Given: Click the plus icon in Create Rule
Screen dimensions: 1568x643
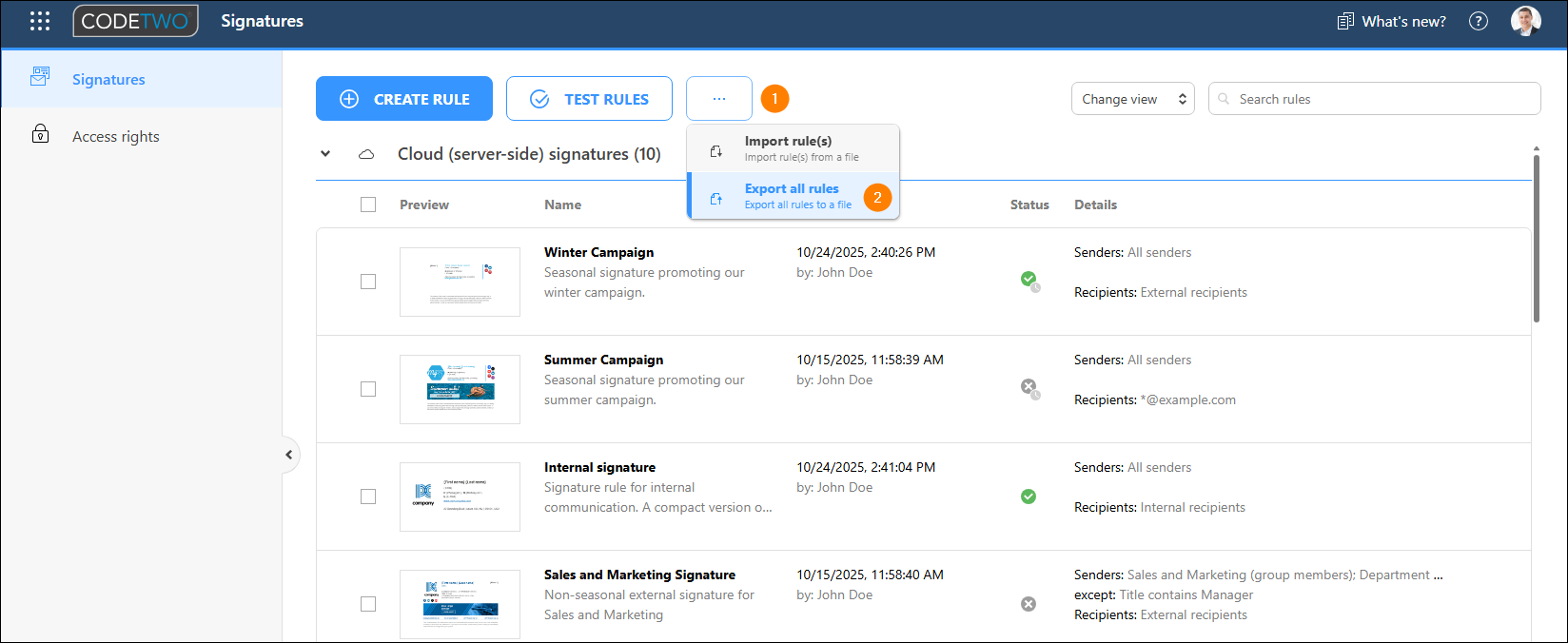Looking at the screenshot, I should pyautogui.click(x=349, y=99).
